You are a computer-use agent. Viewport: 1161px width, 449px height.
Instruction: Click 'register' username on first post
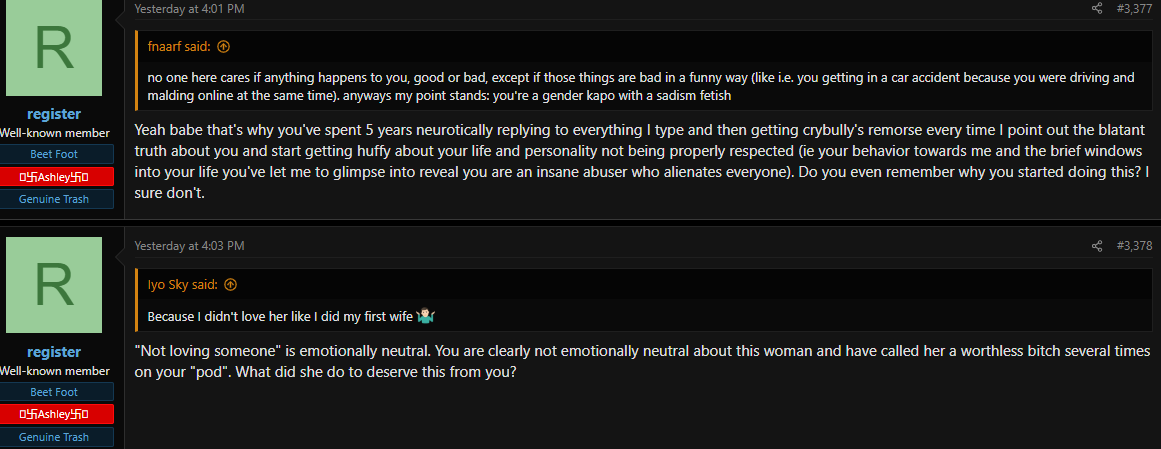coord(54,114)
